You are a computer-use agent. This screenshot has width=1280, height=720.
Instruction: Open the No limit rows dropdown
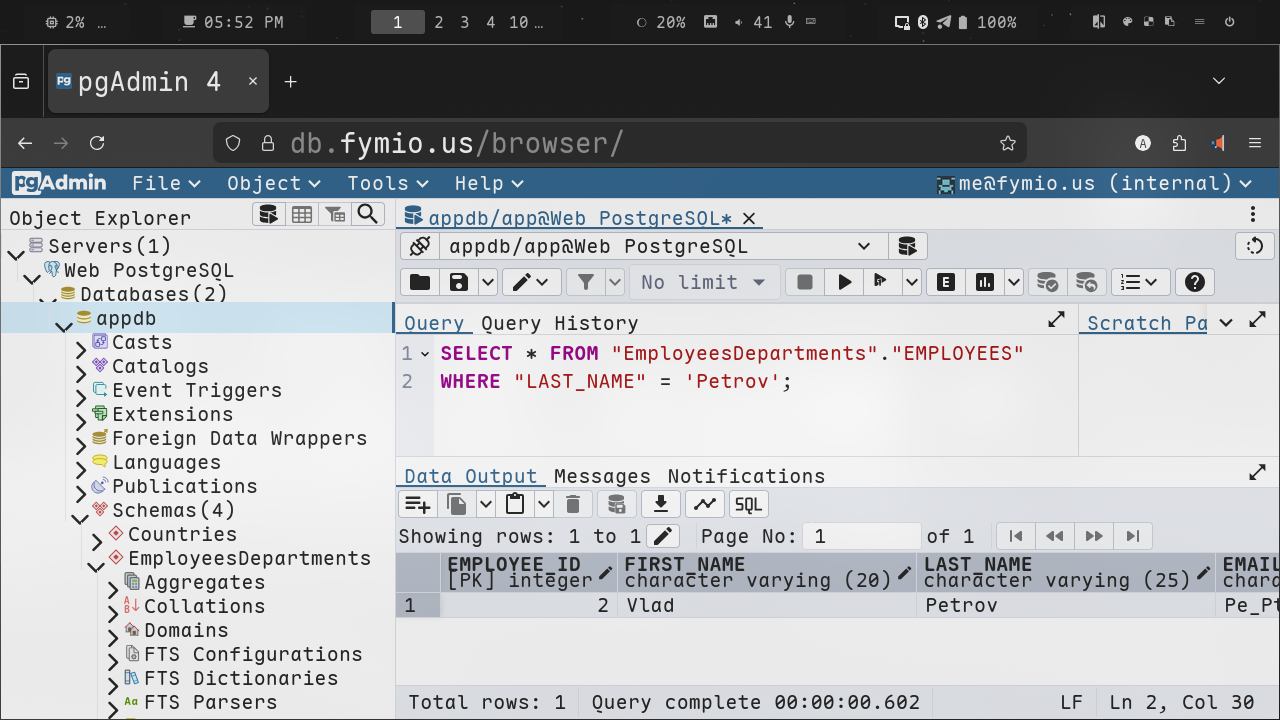pos(703,282)
